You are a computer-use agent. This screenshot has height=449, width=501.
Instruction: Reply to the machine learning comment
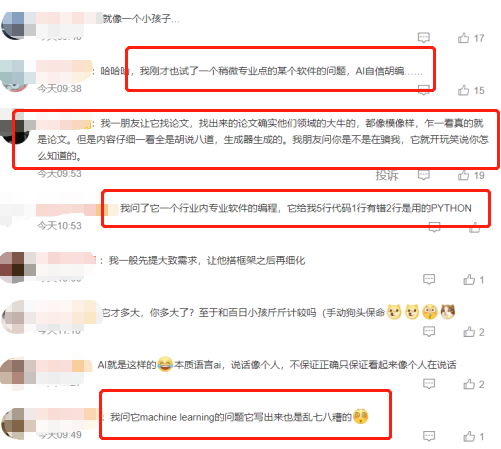click(x=429, y=436)
